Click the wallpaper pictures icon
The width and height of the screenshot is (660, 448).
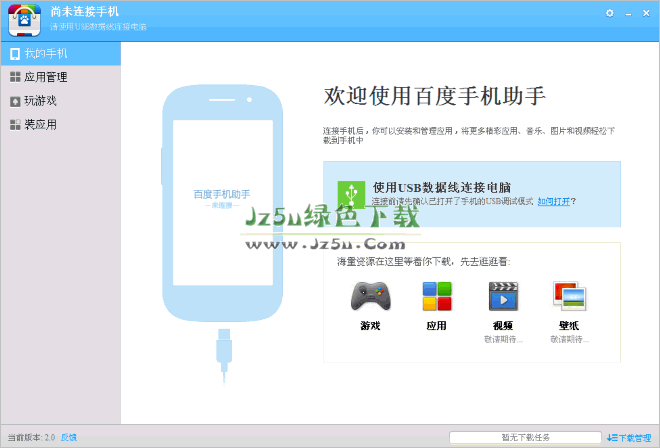[569, 296]
